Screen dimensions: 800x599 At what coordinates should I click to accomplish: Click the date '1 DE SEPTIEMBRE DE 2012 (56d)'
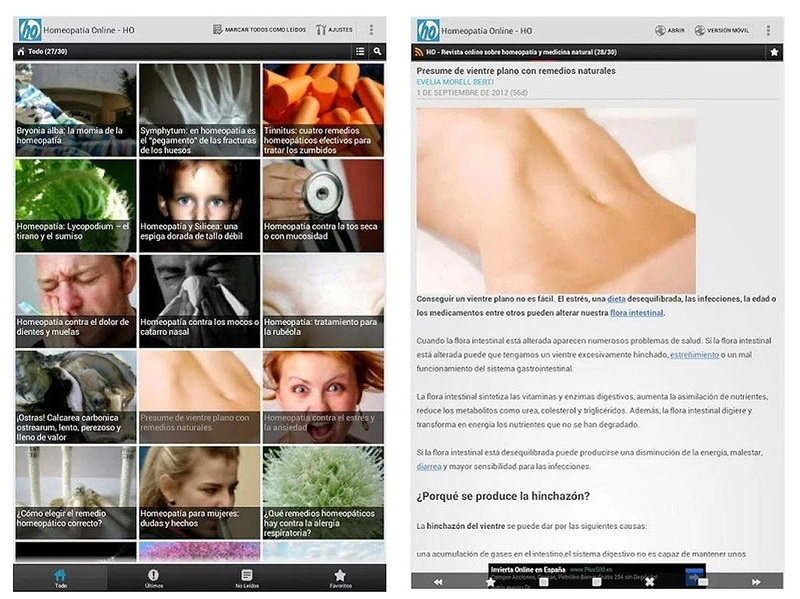coord(472,93)
